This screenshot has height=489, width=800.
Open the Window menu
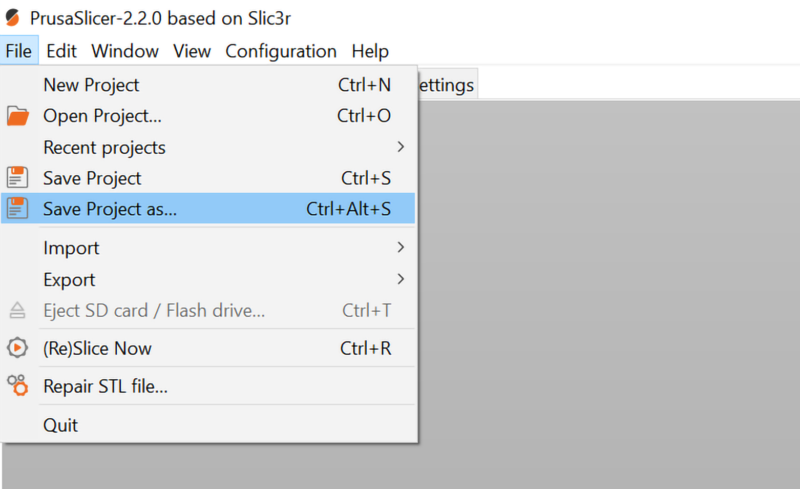point(125,51)
